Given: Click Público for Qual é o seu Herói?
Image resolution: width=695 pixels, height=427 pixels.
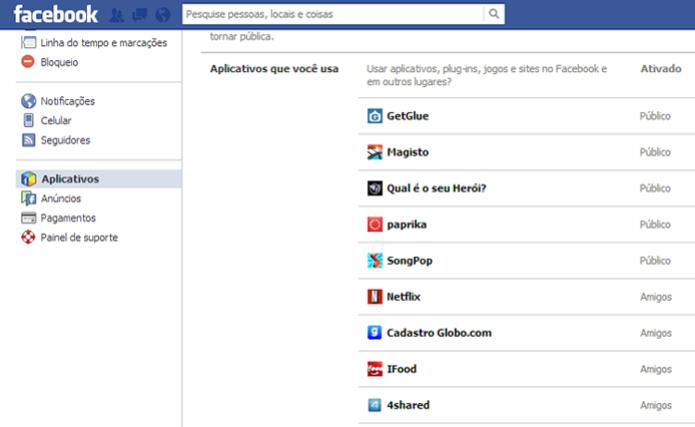Looking at the screenshot, I should (655, 188).
